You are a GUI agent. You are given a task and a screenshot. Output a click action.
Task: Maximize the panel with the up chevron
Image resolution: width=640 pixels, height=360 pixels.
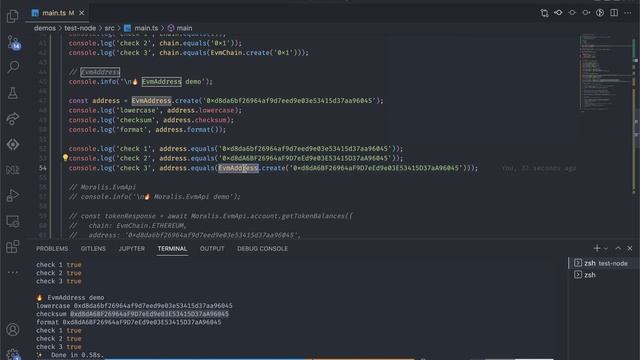tap(618, 248)
